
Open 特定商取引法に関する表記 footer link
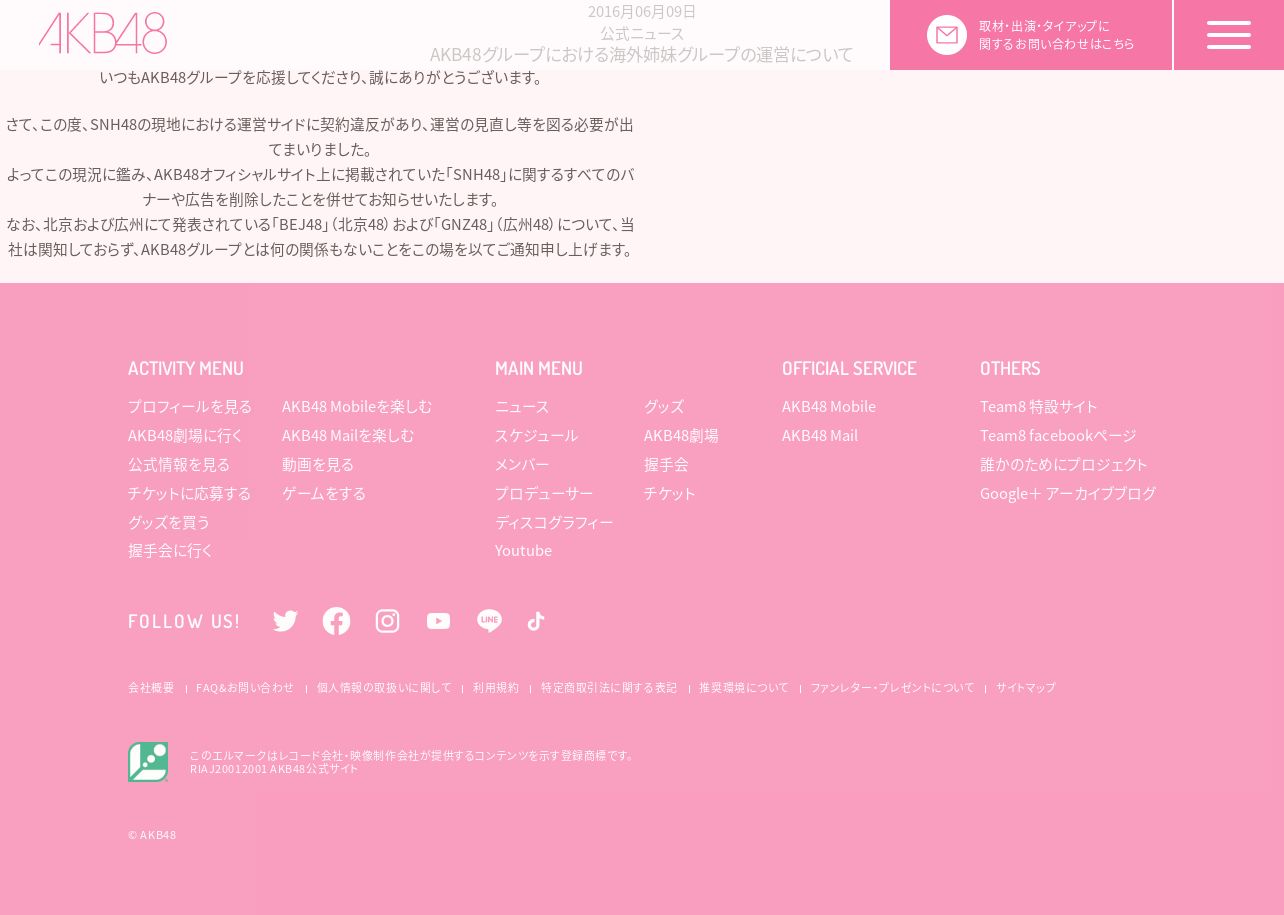click(x=609, y=687)
